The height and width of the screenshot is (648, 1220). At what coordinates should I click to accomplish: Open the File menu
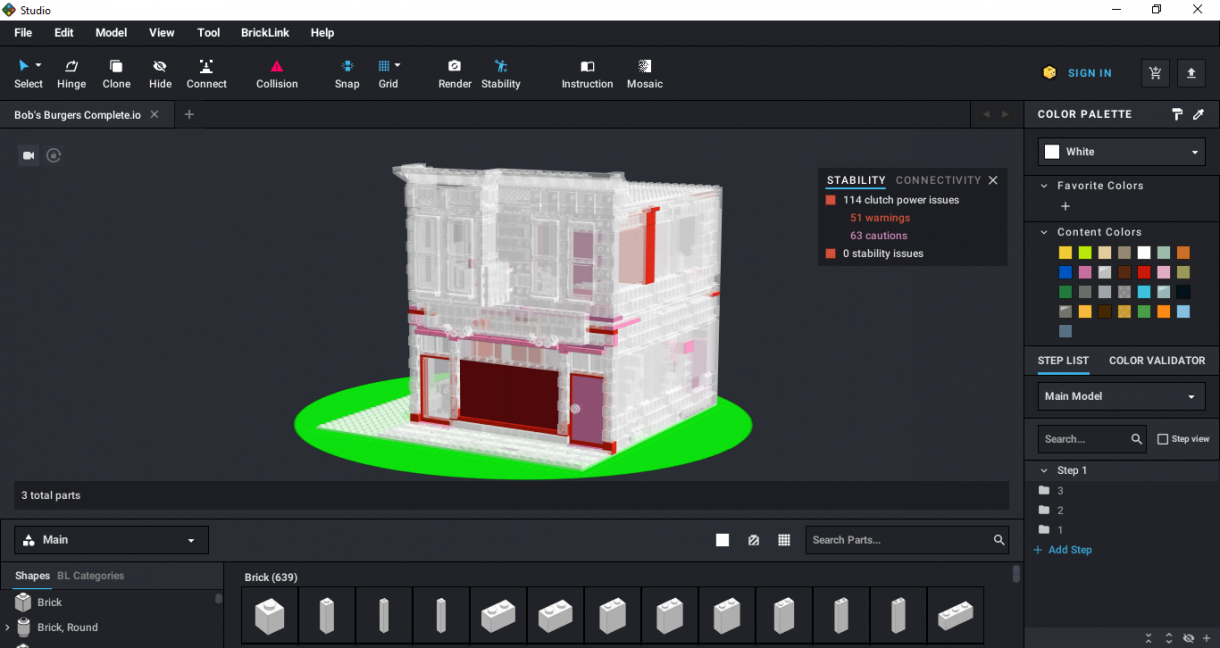click(x=23, y=33)
